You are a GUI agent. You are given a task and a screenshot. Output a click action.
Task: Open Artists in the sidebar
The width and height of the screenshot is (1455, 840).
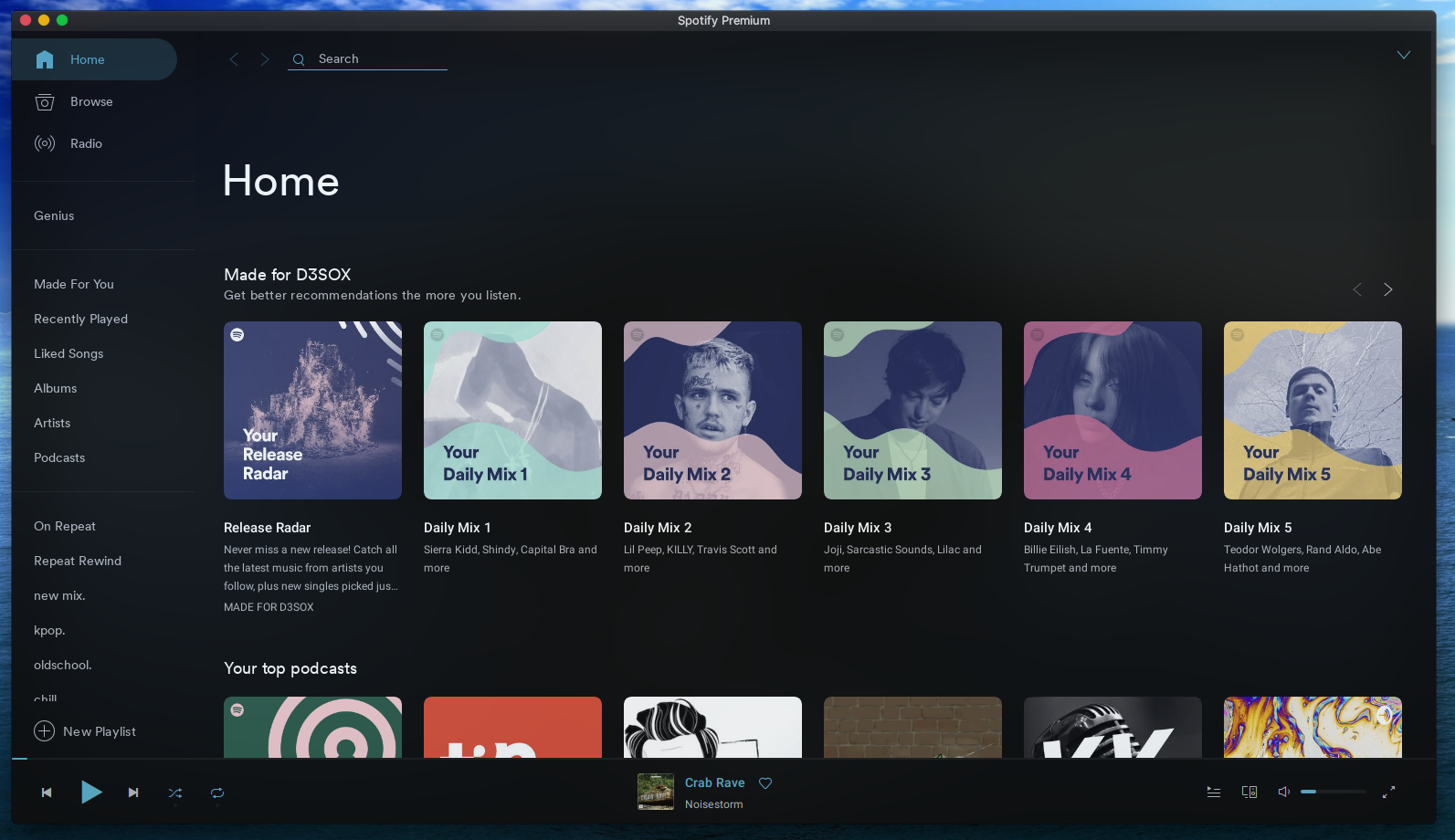52,423
